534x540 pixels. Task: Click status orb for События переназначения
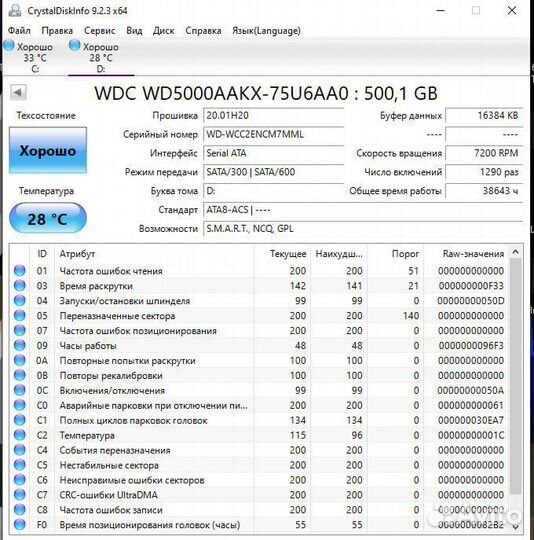pos(20,450)
